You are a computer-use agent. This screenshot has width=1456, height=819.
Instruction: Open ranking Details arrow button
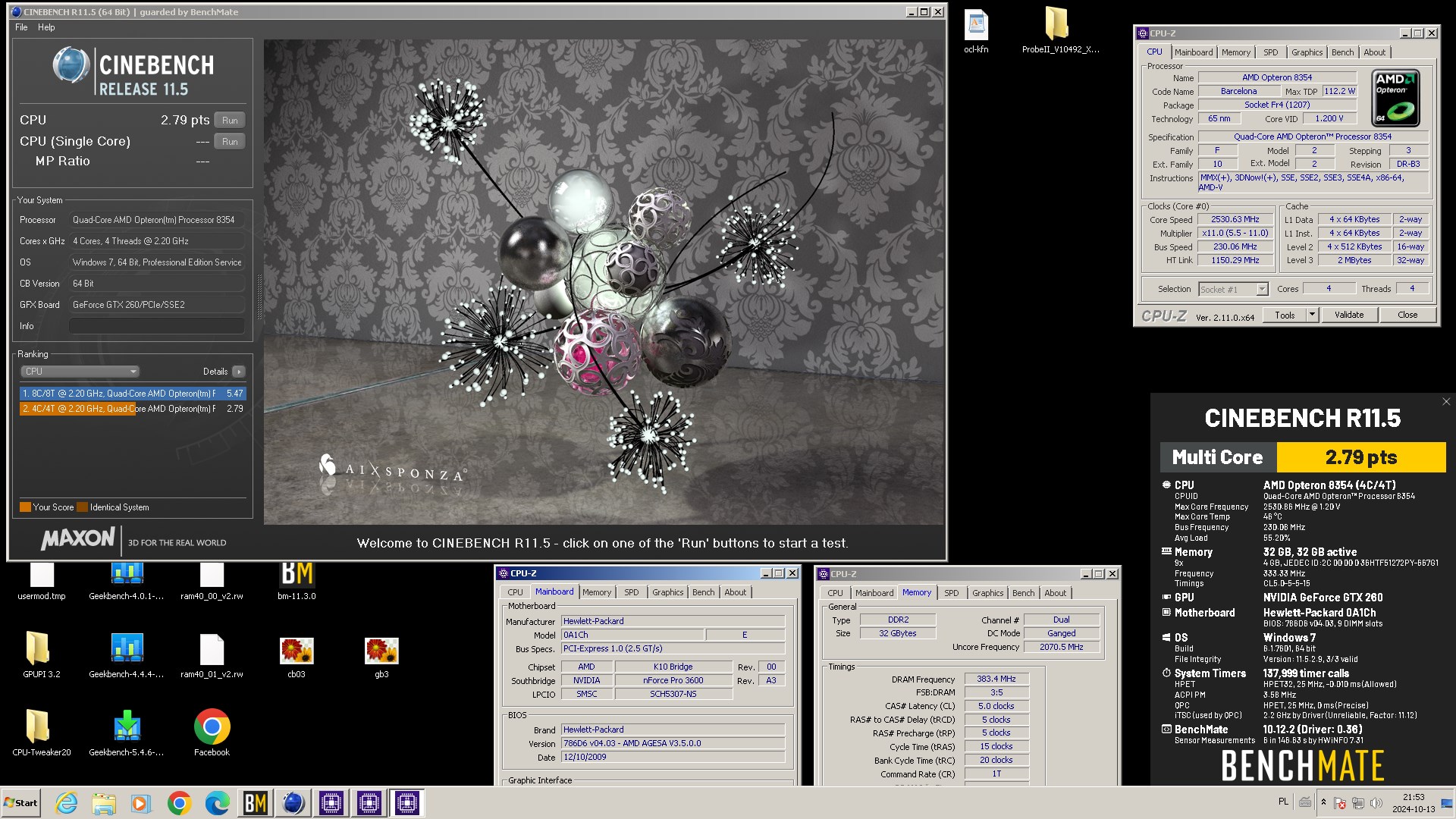[239, 372]
